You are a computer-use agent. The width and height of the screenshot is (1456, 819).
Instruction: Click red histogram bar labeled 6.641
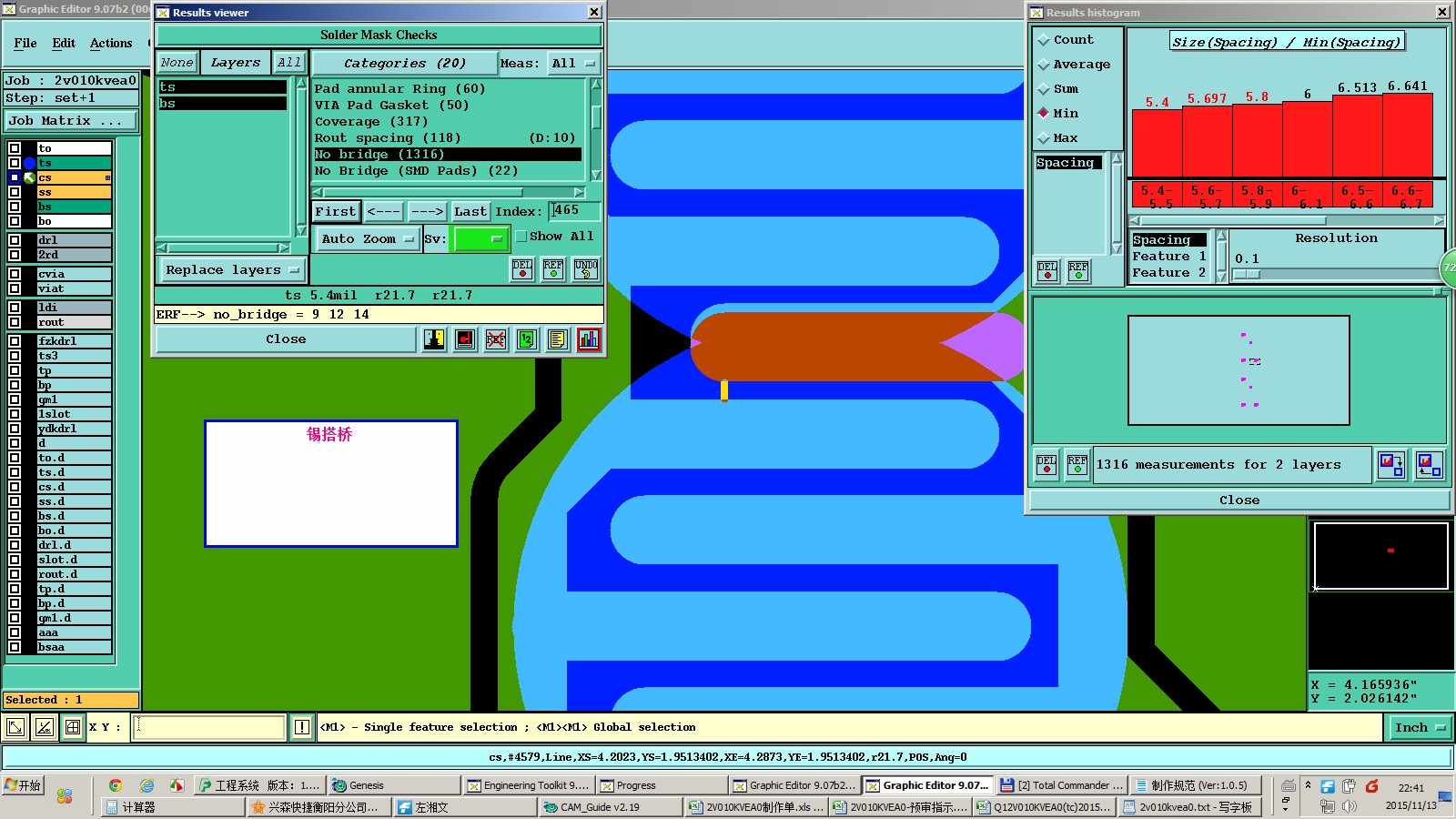[1408, 135]
